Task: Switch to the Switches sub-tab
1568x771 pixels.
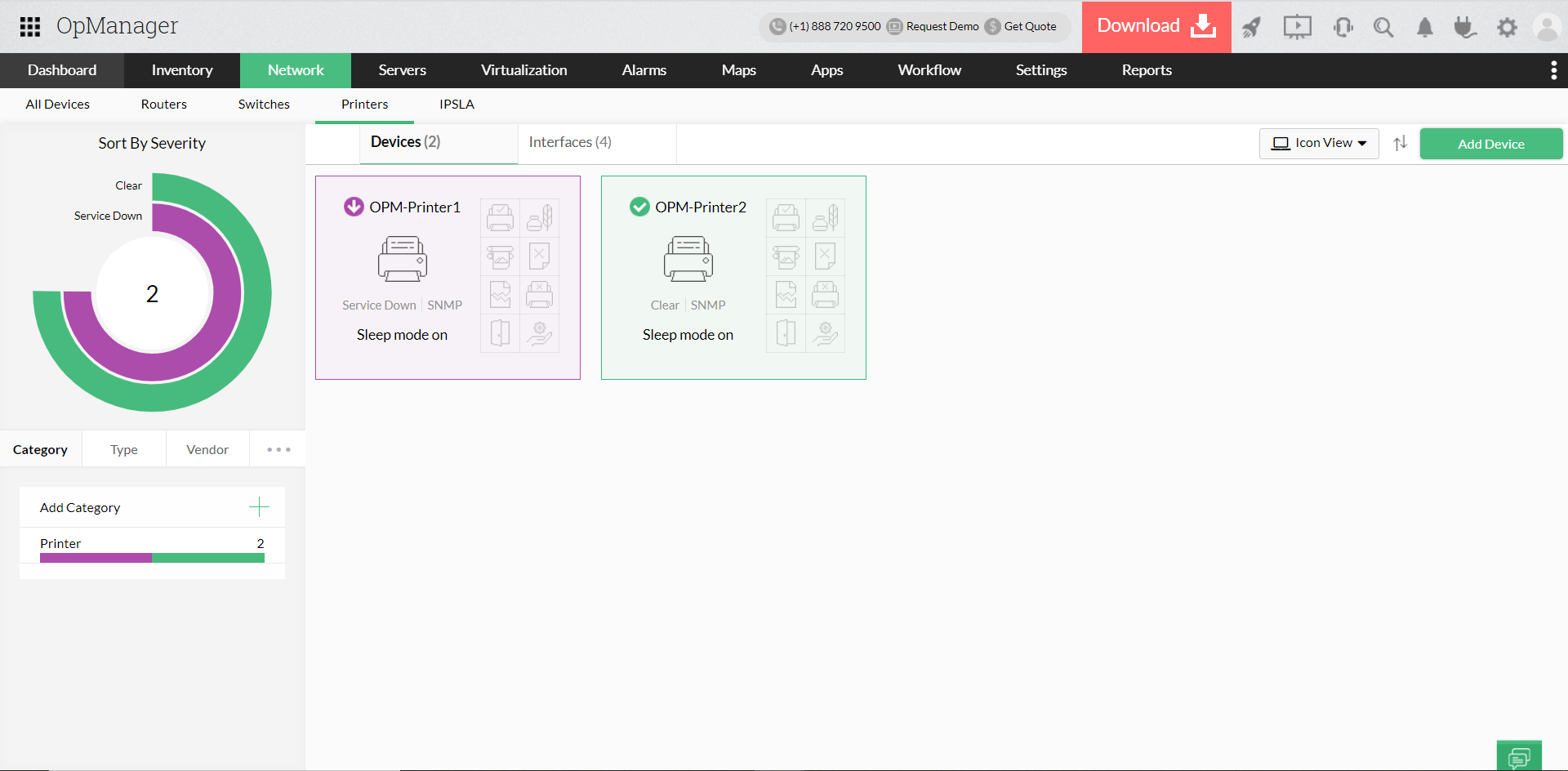Action: [x=264, y=105]
